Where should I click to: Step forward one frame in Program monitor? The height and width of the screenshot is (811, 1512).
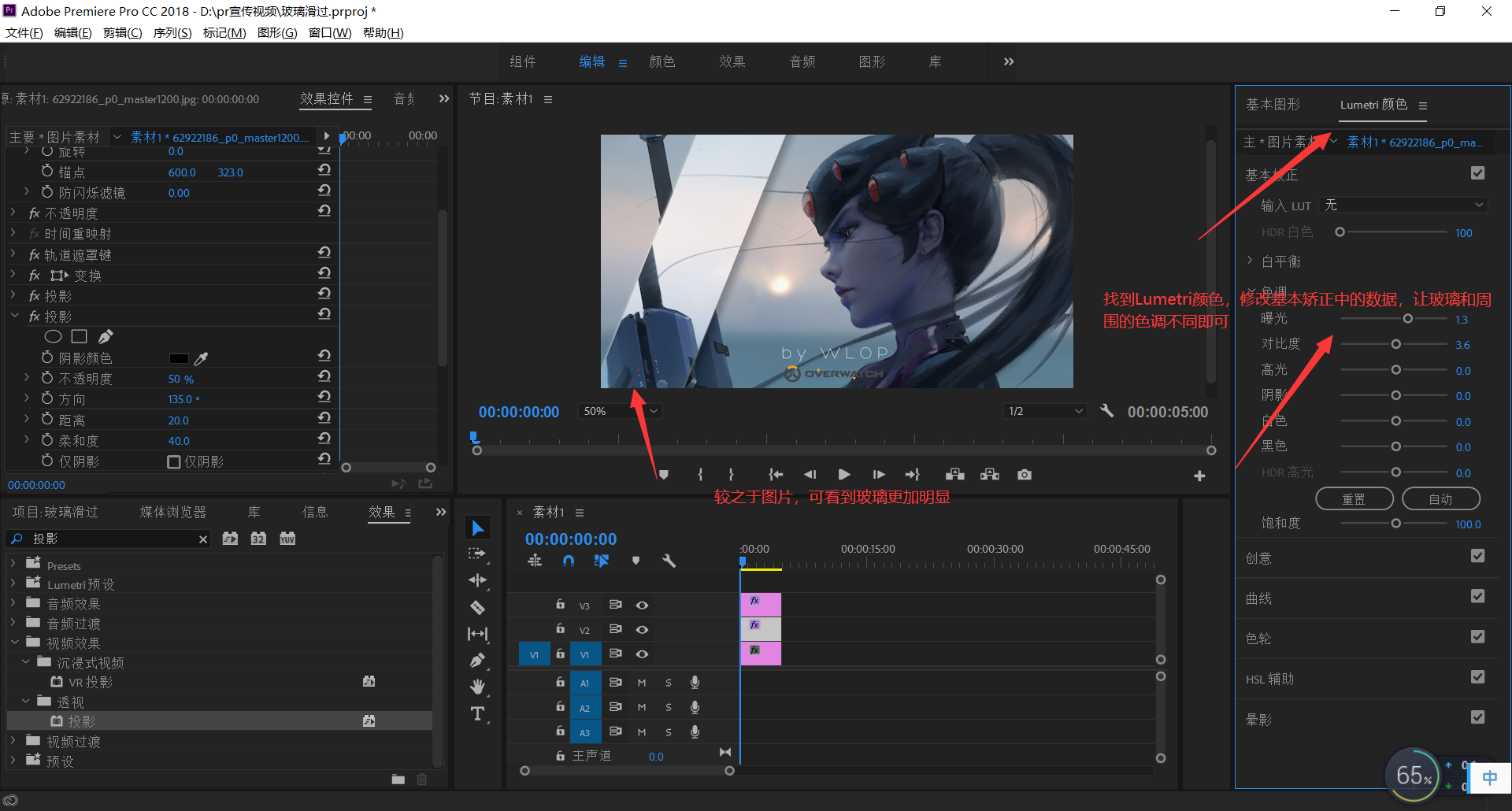[x=879, y=475]
